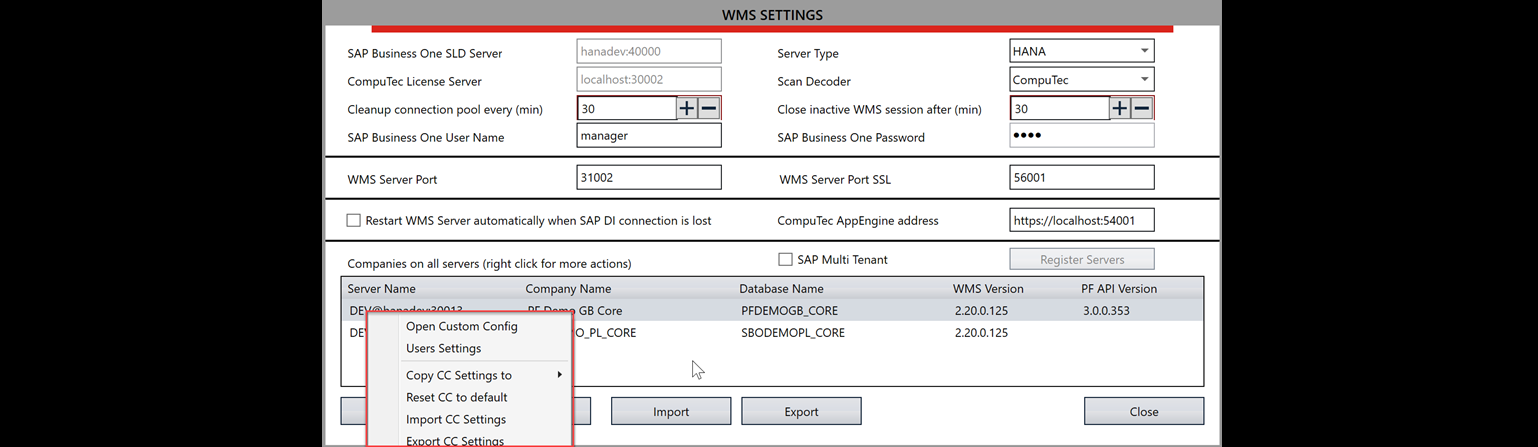Sort by Server Name column header
The image size is (1538, 447).
[382, 288]
